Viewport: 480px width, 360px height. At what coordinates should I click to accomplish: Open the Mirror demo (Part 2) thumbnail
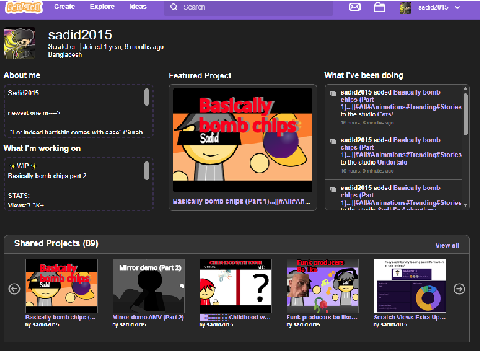149,286
